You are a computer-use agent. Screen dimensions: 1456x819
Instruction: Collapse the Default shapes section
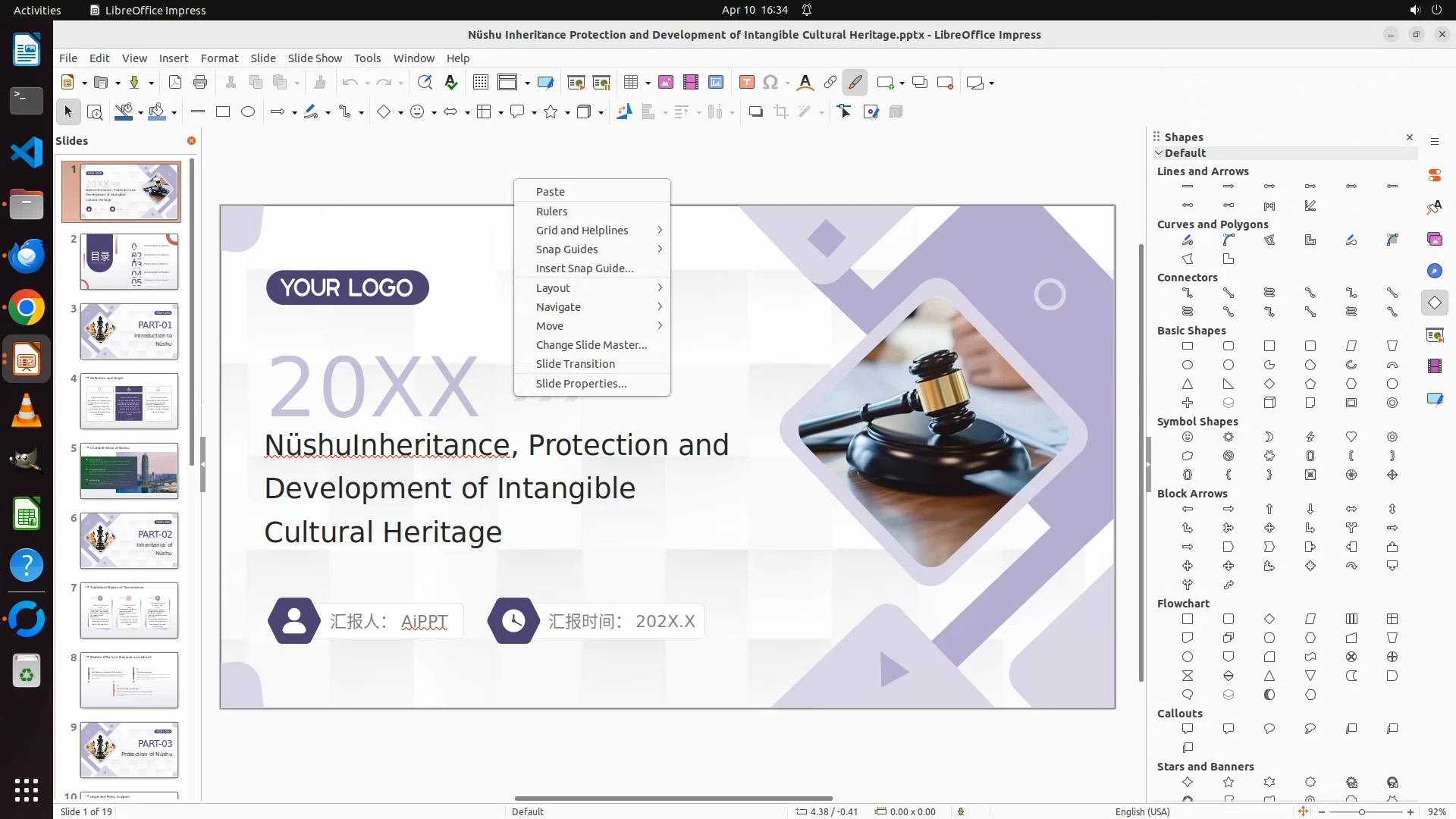click(x=1159, y=153)
